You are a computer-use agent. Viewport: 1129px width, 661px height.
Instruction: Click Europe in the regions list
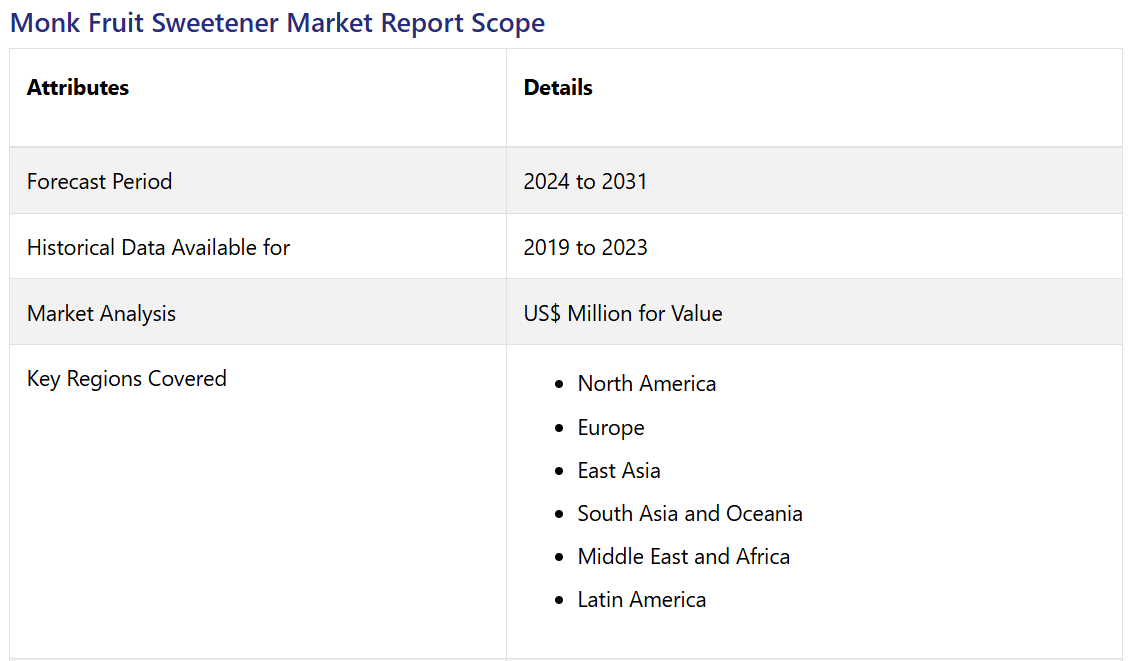click(x=610, y=428)
